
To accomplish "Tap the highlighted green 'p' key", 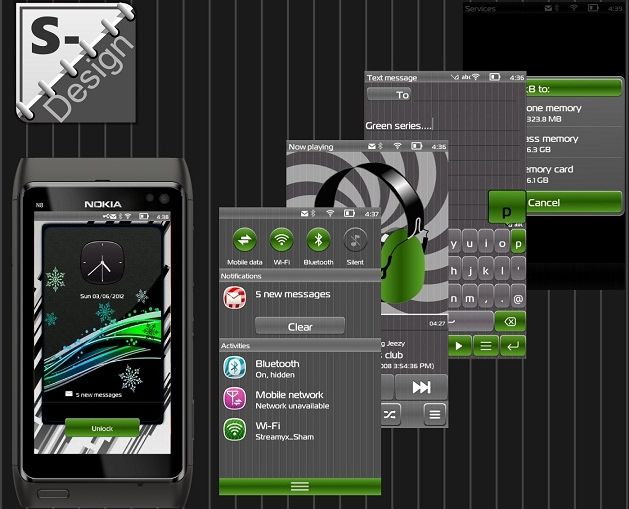I will coord(518,243).
